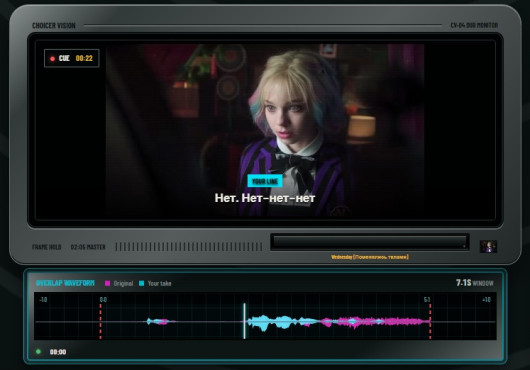Click the MASTER timecode label

[88, 247]
